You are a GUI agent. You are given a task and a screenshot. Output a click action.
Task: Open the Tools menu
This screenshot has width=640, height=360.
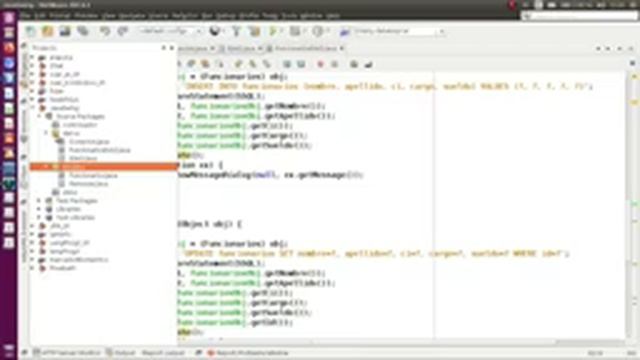[289, 16]
